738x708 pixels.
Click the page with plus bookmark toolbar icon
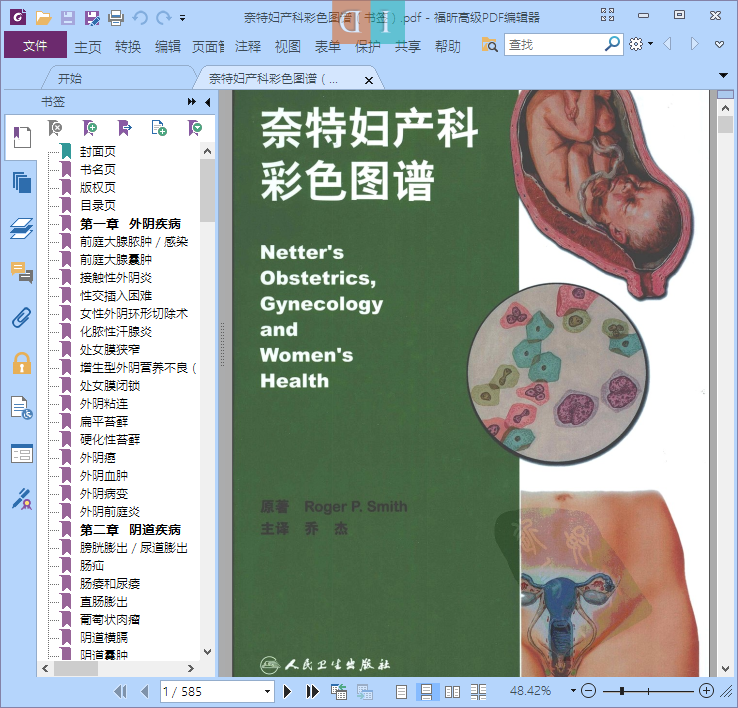[x=159, y=128]
